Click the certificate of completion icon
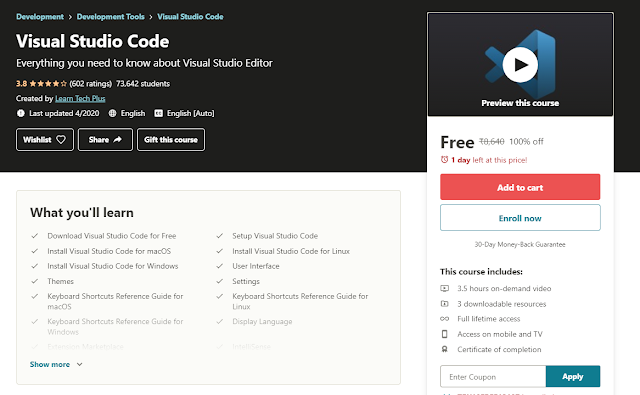 pyautogui.click(x=444, y=349)
